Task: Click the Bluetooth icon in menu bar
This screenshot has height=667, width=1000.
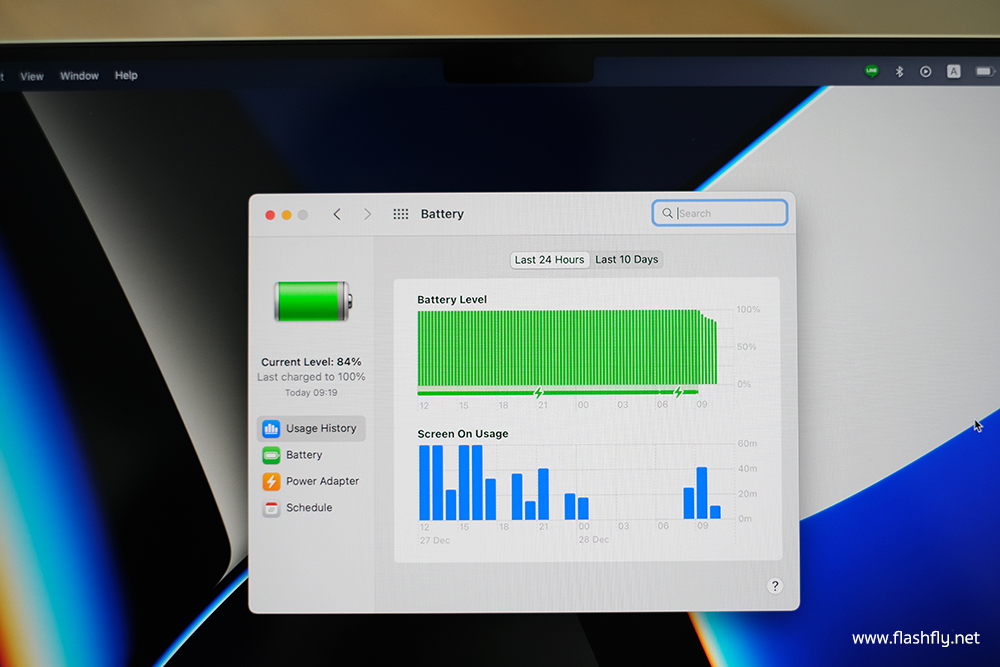Action: (x=899, y=71)
